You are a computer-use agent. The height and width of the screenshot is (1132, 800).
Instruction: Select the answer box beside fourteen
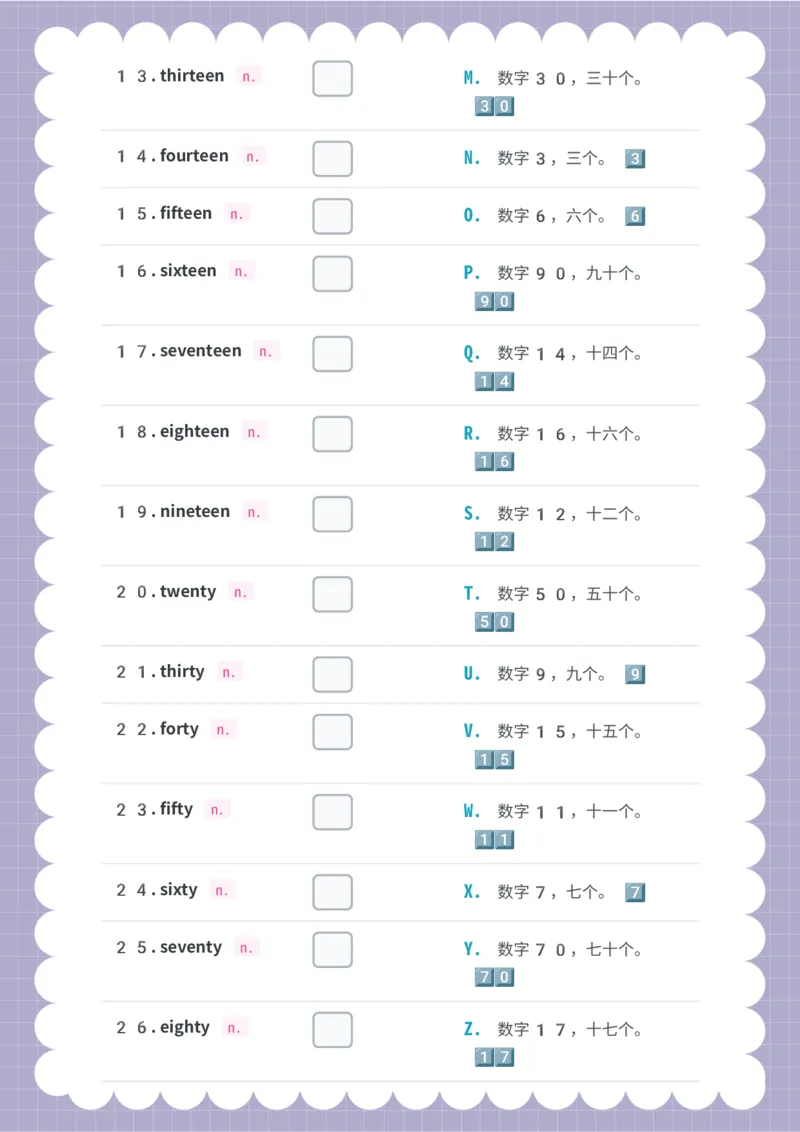click(332, 159)
